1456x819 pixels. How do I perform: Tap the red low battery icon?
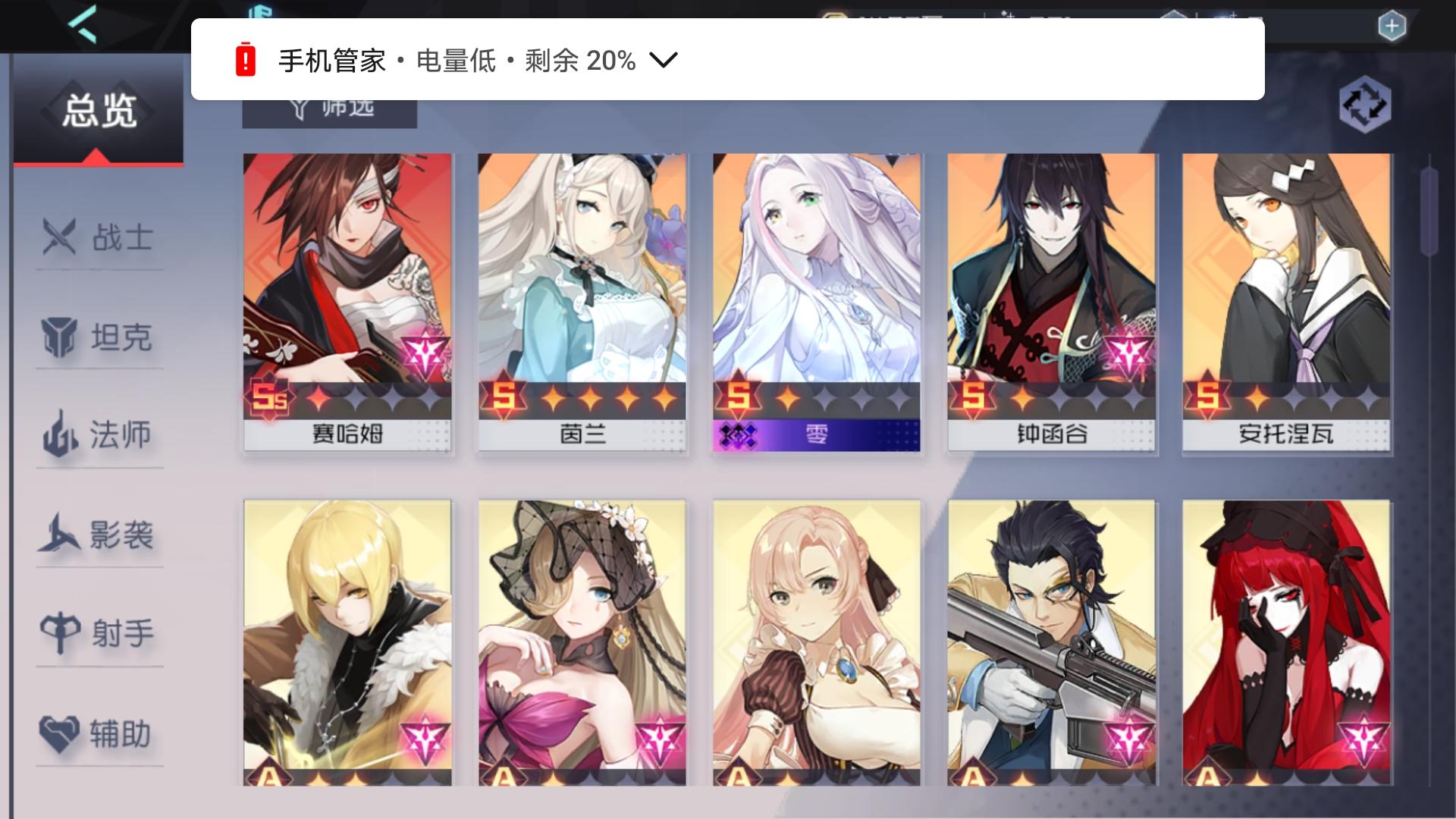pyautogui.click(x=246, y=60)
